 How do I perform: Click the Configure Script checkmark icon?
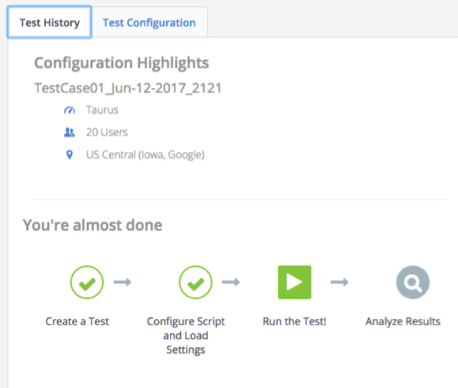click(x=195, y=282)
